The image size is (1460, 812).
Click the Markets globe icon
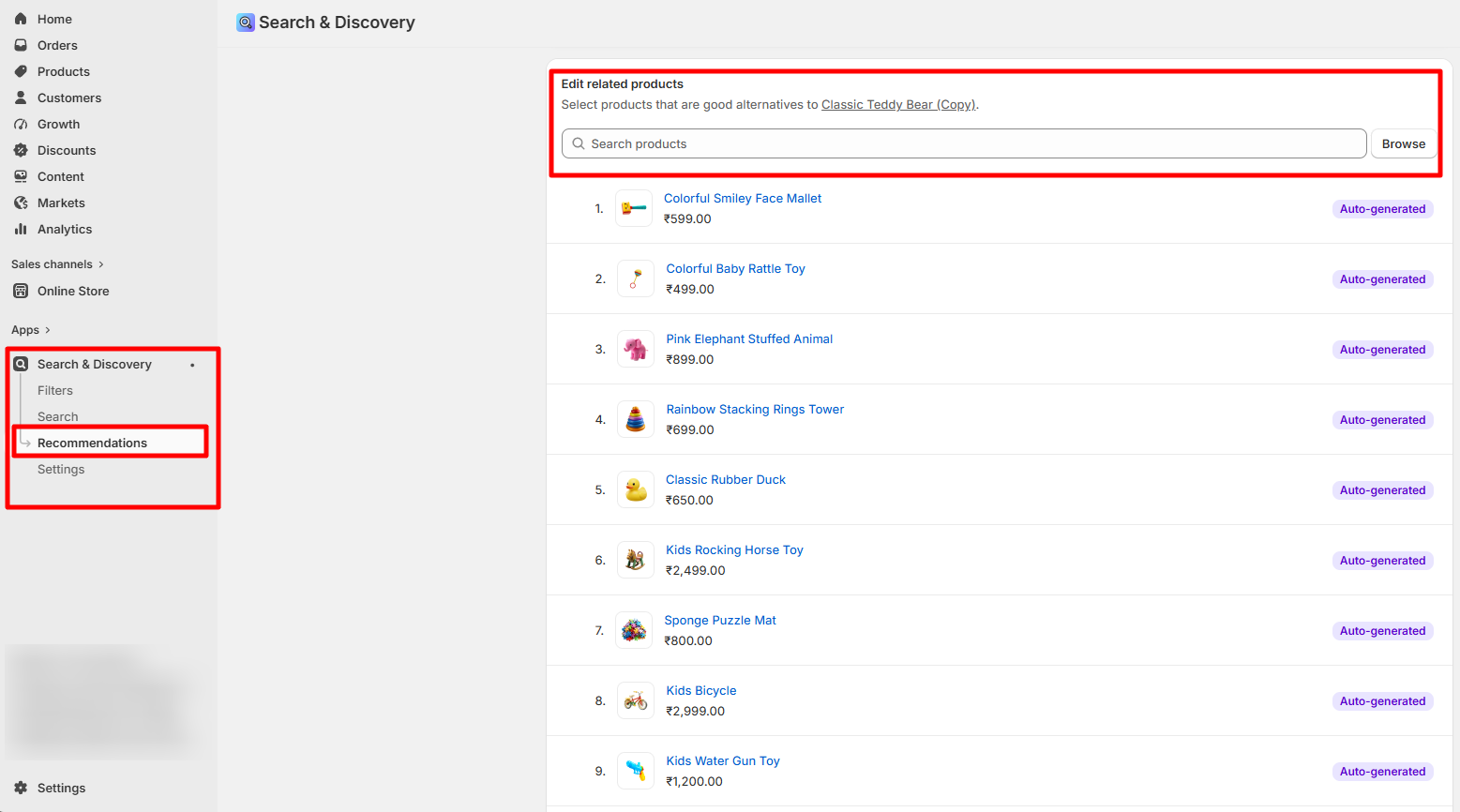click(21, 203)
